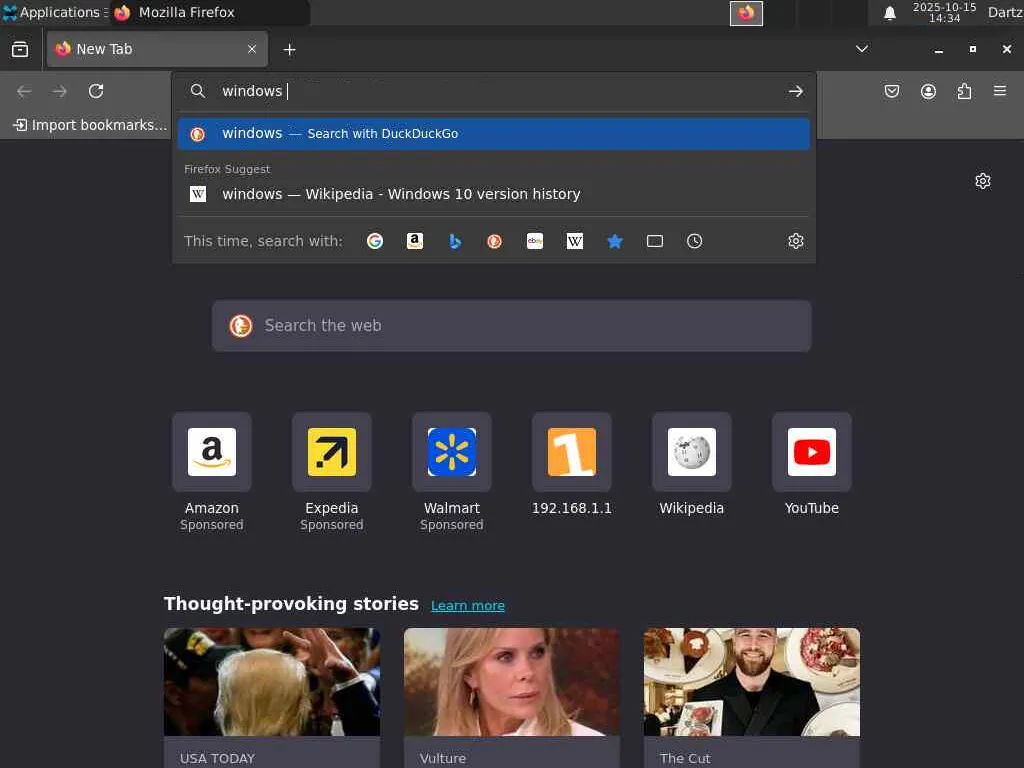
Task: Search this time with DuckDuckGo icon
Action: (x=494, y=241)
